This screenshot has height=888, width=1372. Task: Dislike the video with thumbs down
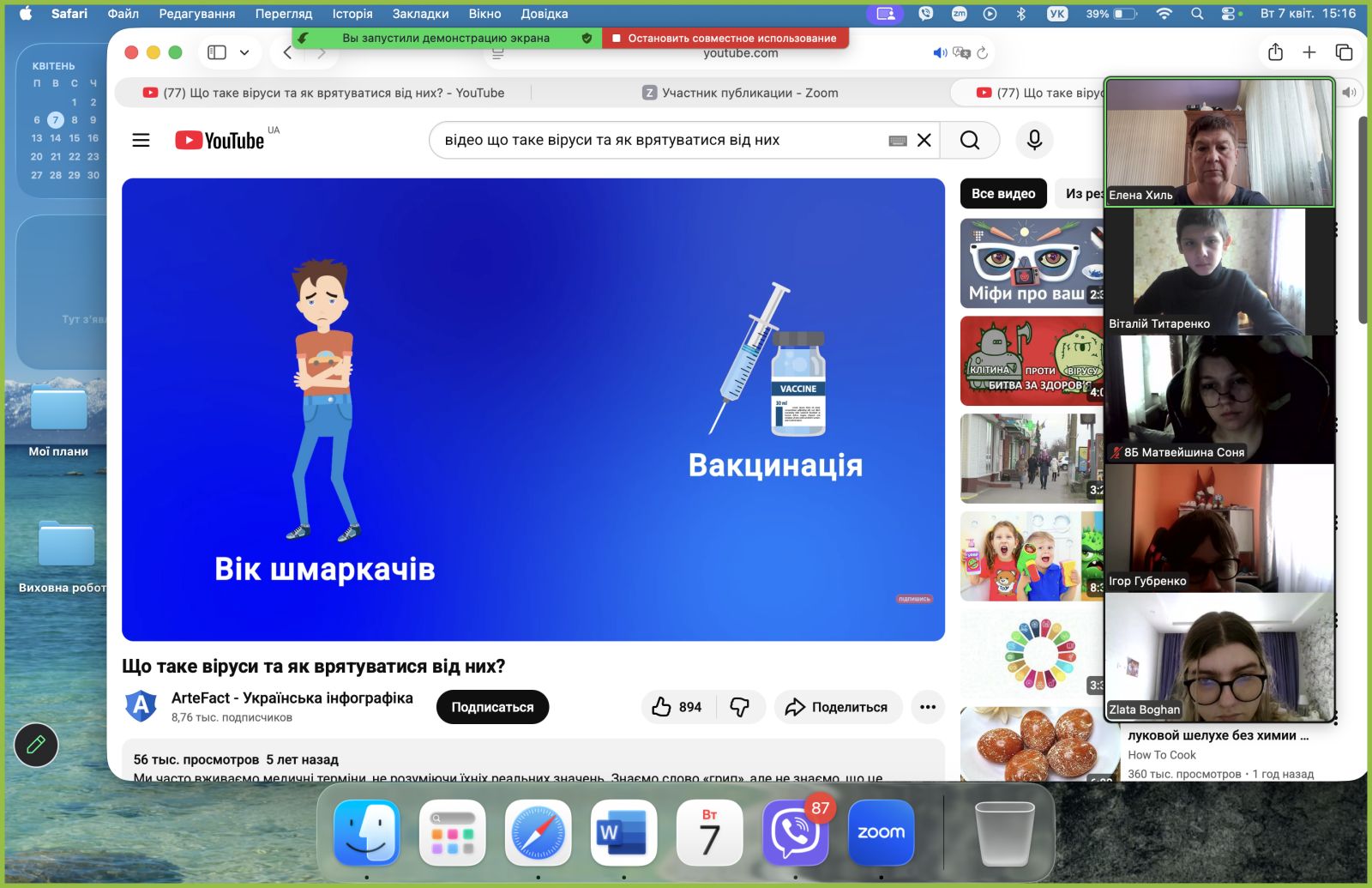(x=739, y=707)
